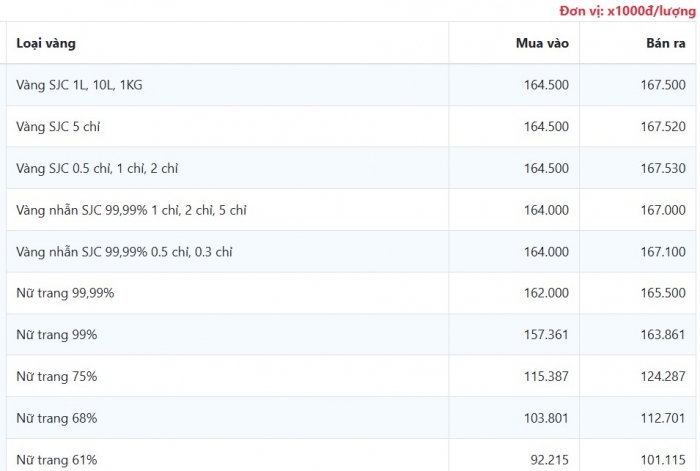Click 'Vàng nhẫn SJC 99,99% 1 chỉ, 2 chỉ, 5 chỉ'
The height and width of the screenshot is (471, 700).
tap(131, 210)
